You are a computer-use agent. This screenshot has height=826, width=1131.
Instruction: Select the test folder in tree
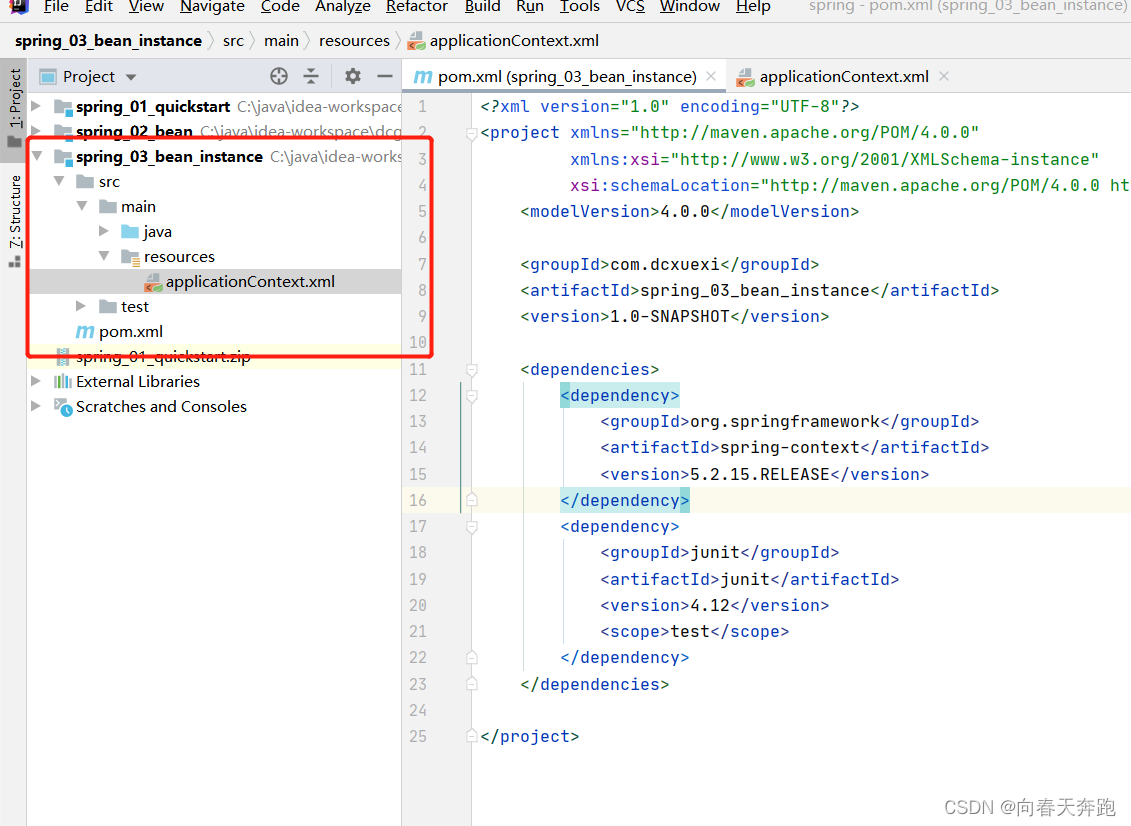tap(135, 307)
